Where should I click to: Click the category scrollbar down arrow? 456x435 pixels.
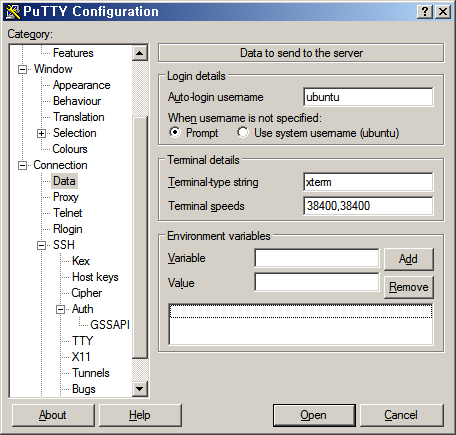(140, 388)
